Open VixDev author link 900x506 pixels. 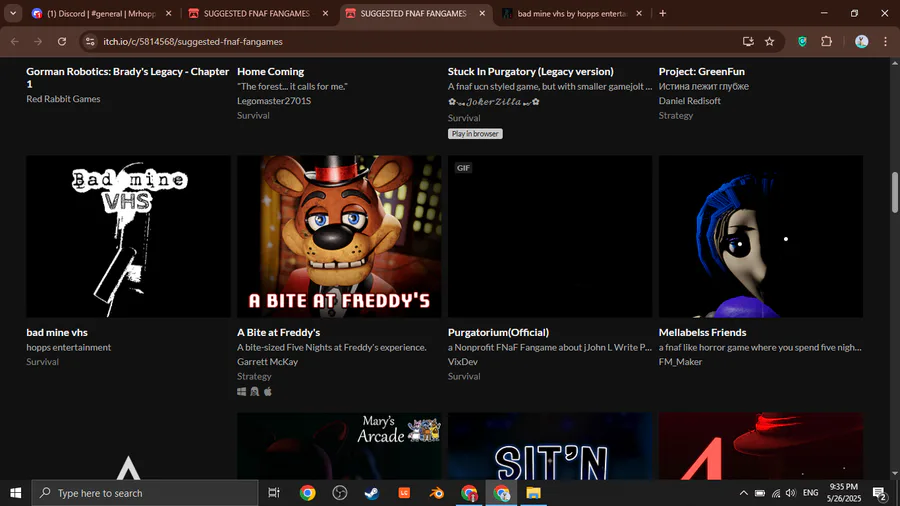(463, 361)
